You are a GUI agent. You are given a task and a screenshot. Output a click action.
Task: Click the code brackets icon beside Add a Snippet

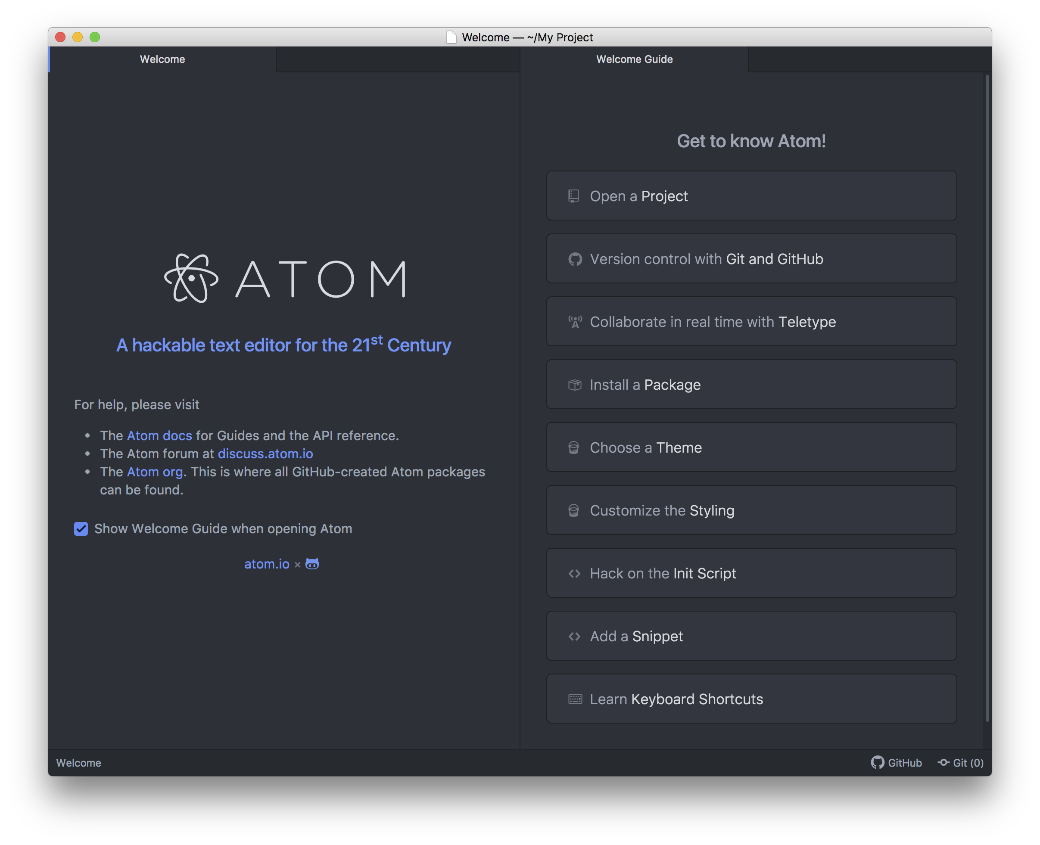(x=574, y=637)
